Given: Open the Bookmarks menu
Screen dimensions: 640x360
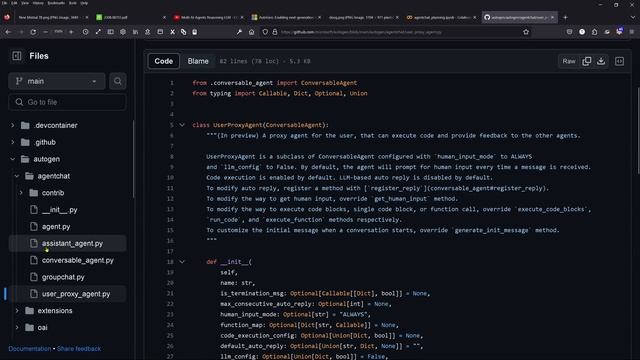Looking at the screenshot, I should pyautogui.click(x=56, y=3).
